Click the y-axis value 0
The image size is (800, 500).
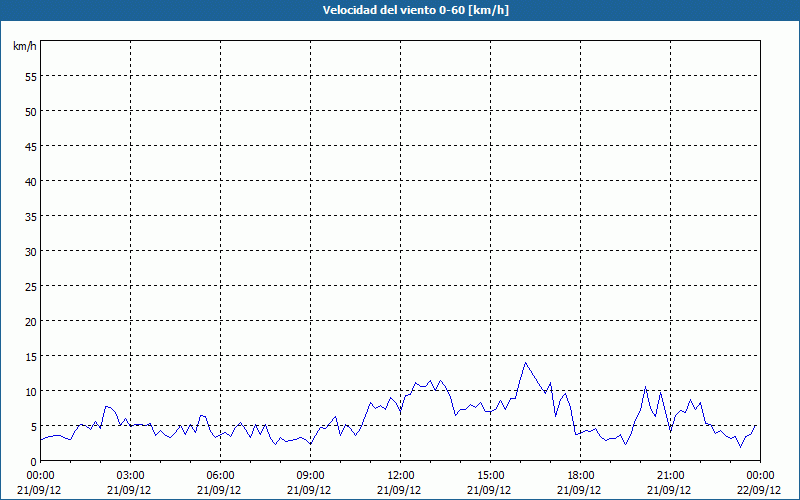(34, 462)
